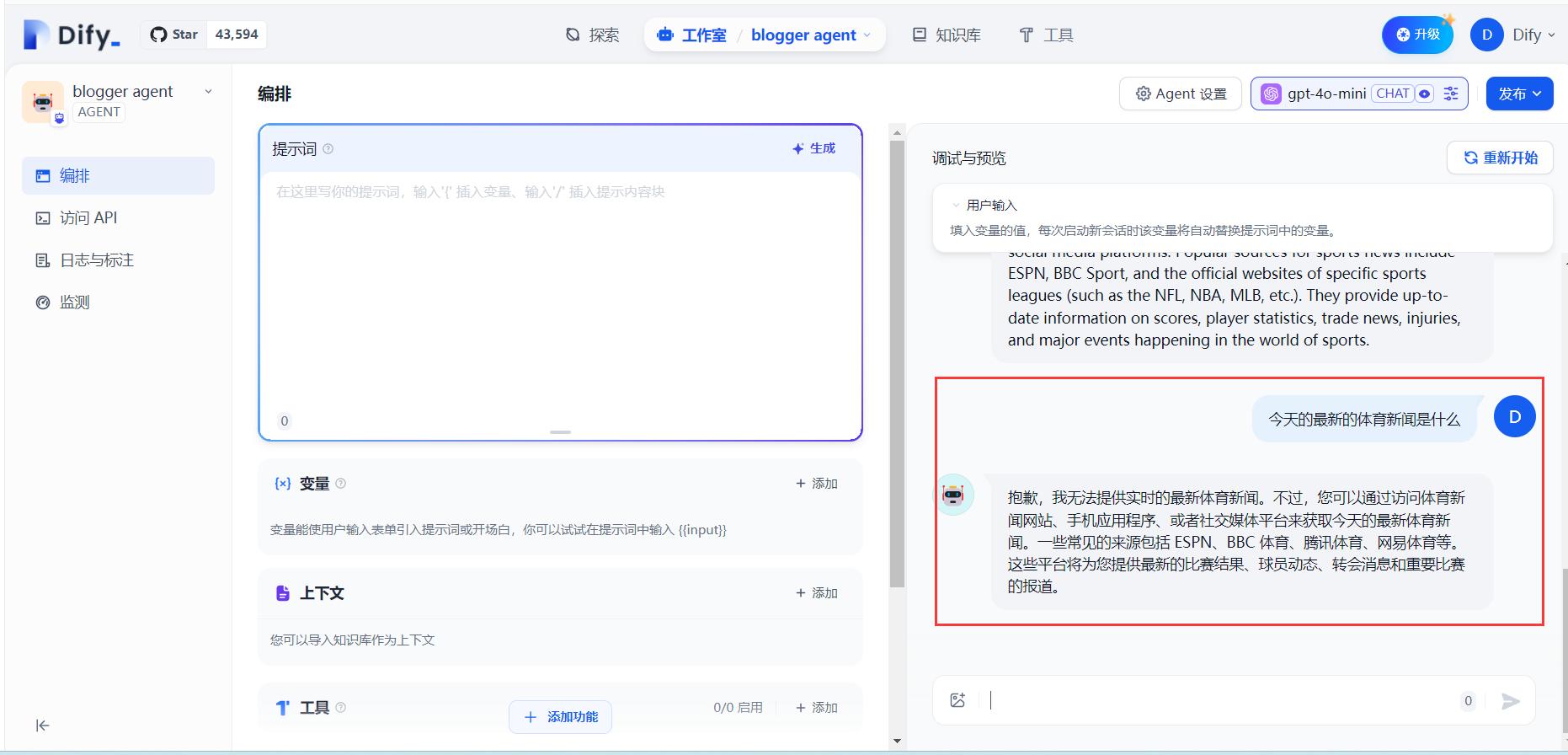Click into the chat message input field

coord(1221,700)
